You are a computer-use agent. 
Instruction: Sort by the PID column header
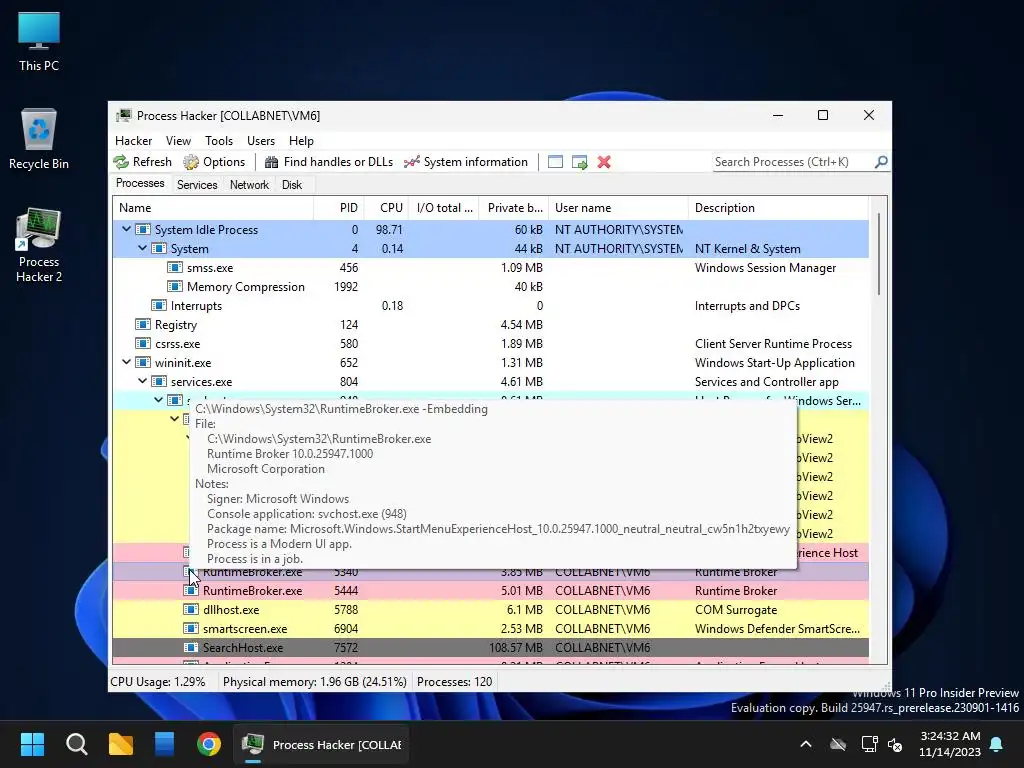[339, 208]
